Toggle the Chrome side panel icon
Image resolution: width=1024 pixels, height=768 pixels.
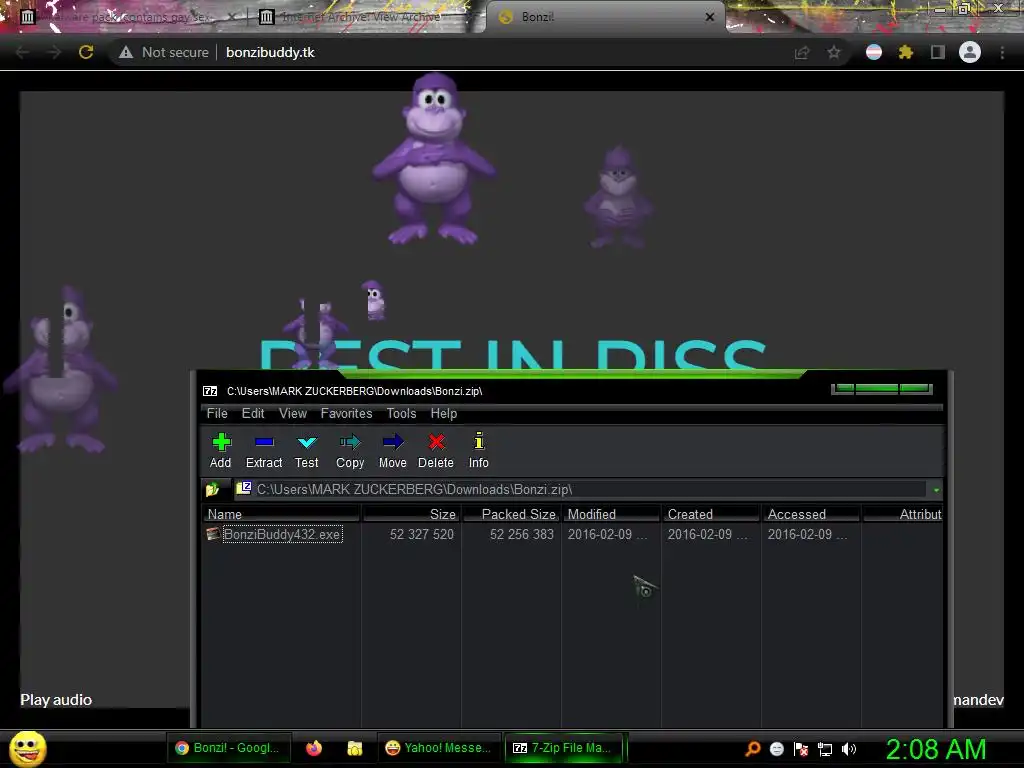click(938, 52)
